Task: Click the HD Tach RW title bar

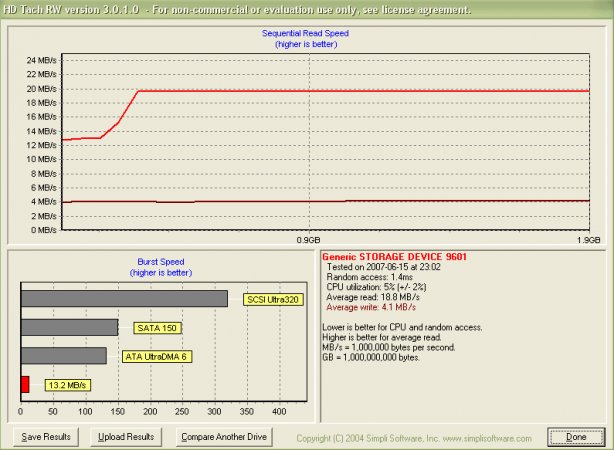Action: [307, 9]
